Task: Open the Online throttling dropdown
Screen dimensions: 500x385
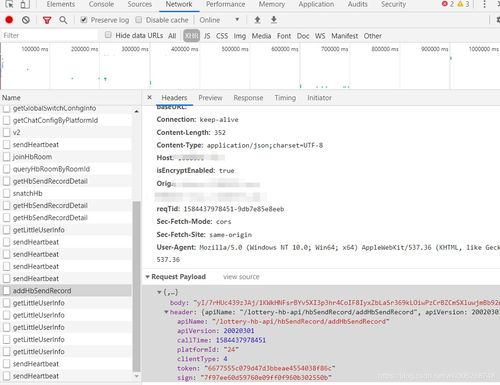Action: (219, 20)
